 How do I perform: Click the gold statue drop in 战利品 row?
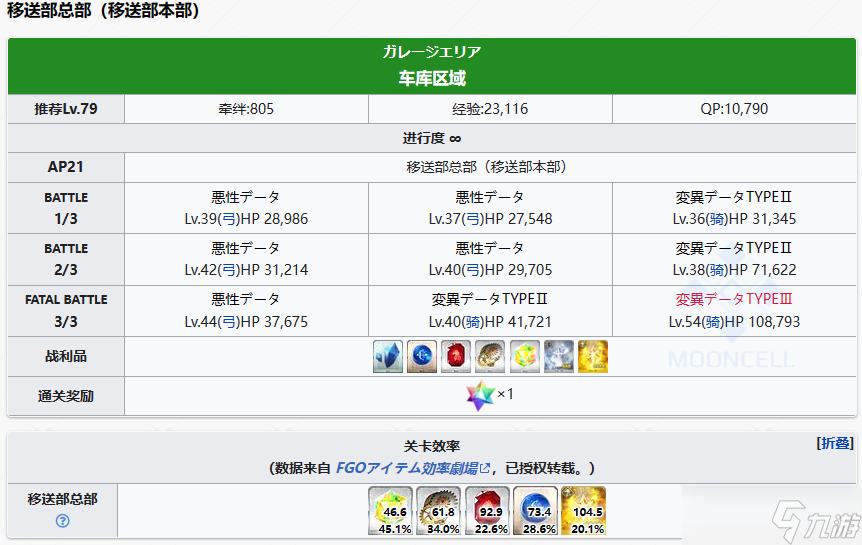(x=593, y=357)
